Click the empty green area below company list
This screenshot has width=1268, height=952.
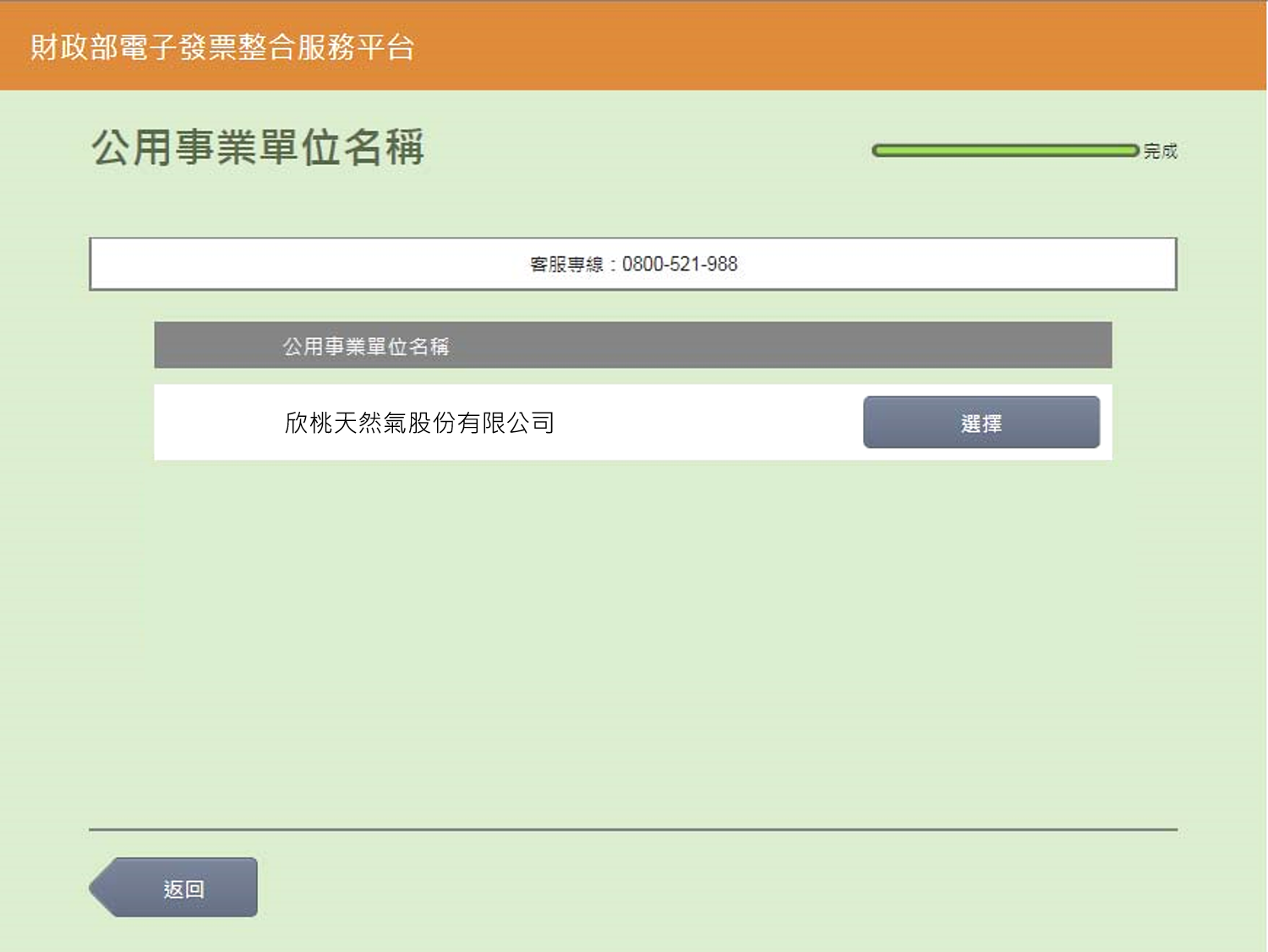click(632, 634)
